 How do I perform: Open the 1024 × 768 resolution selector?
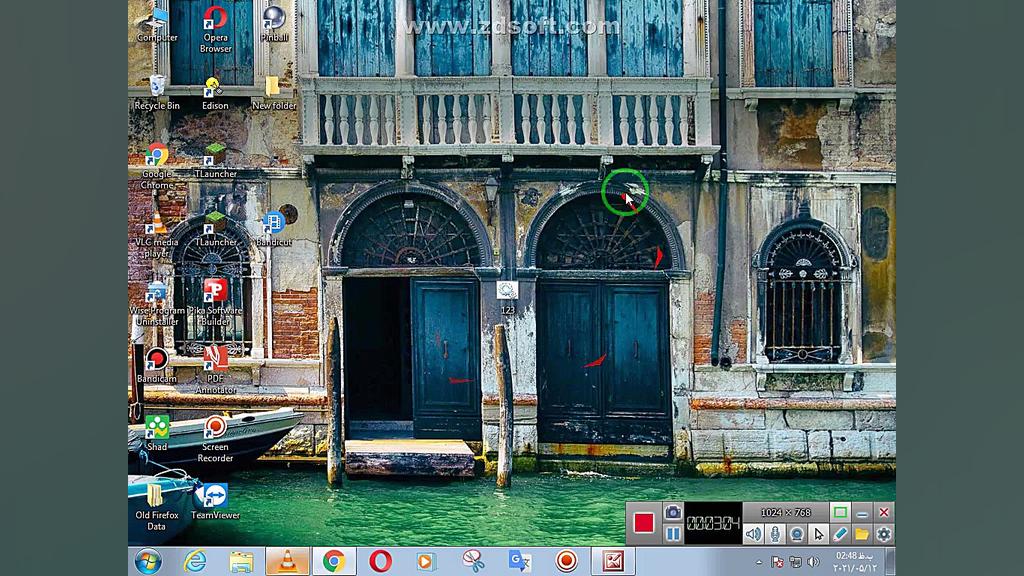tap(785, 513)
